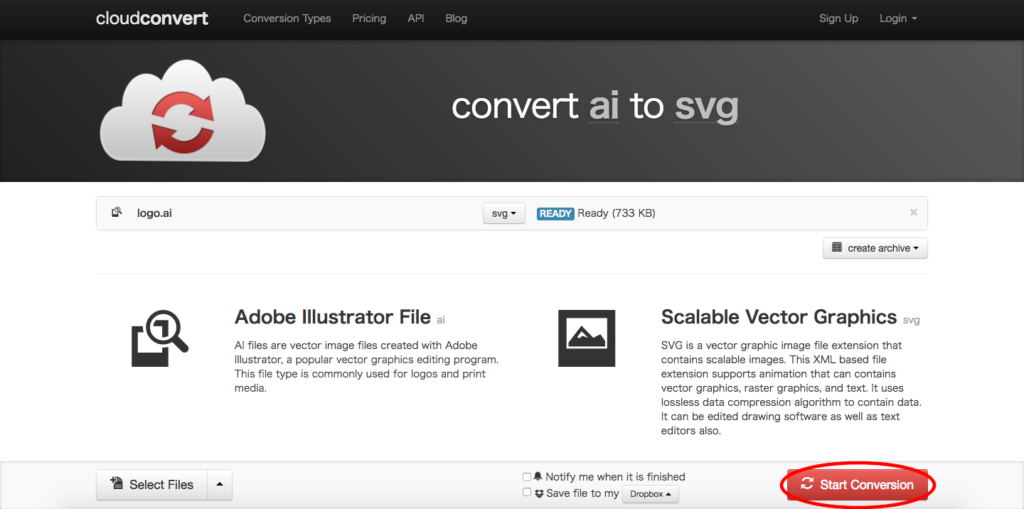This screenshot has width=1024, height=509.
Task: Click the Start Conversion button
Action: click(x=857, y=485)
